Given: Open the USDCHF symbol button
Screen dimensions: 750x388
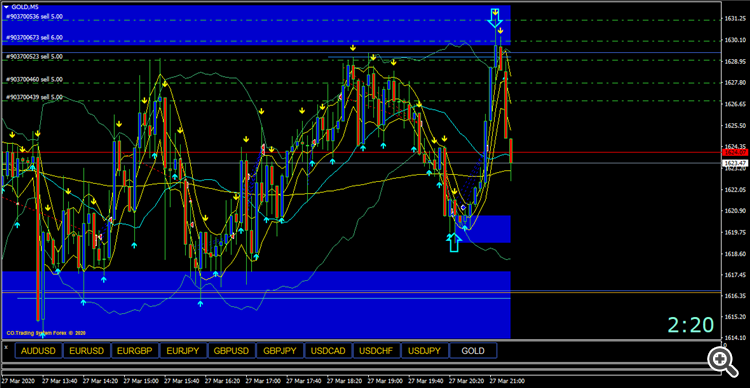Looking at the screenshot, I should click(x=377, y=351).
